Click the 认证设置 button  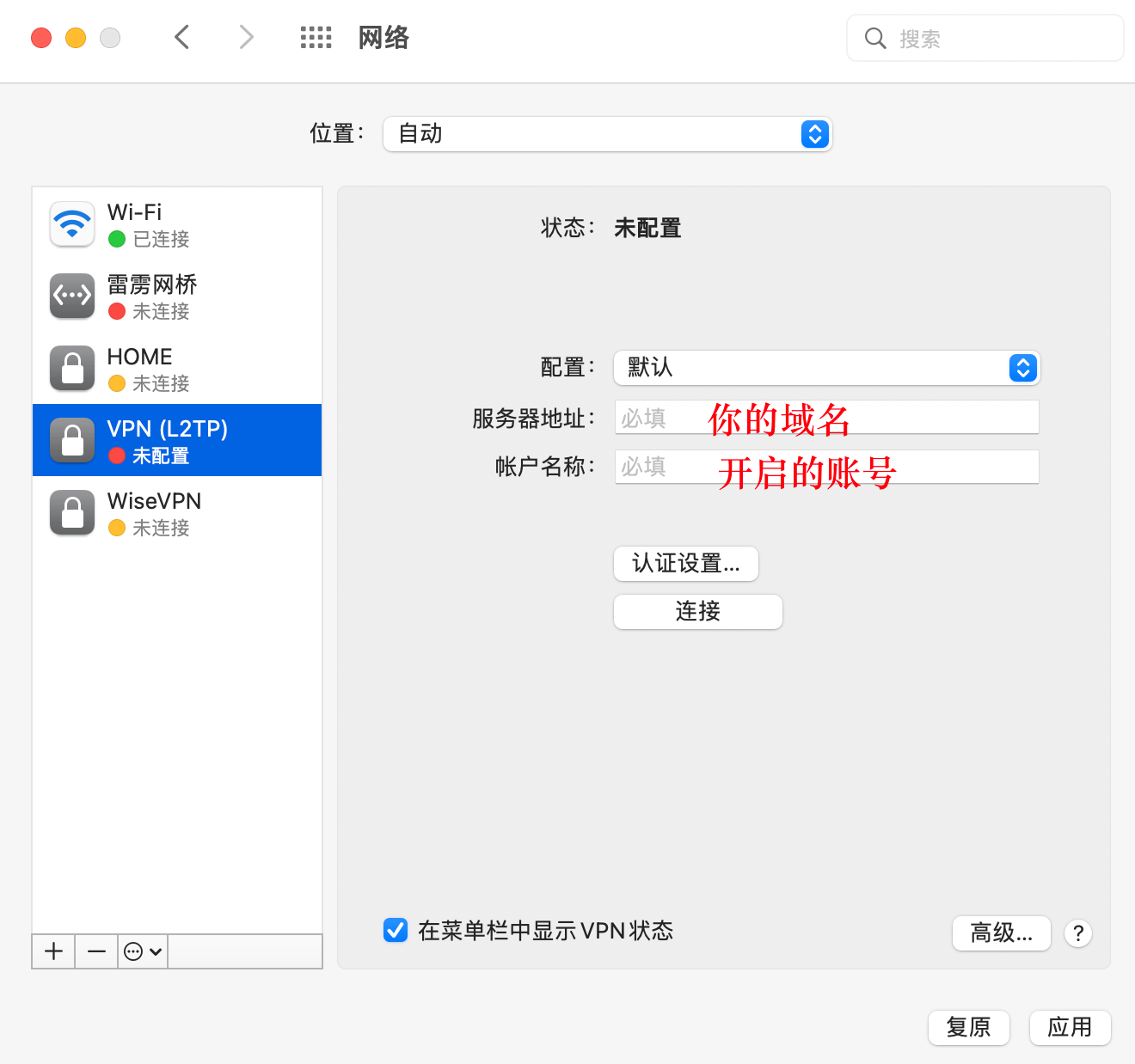(x=686, y=564)
